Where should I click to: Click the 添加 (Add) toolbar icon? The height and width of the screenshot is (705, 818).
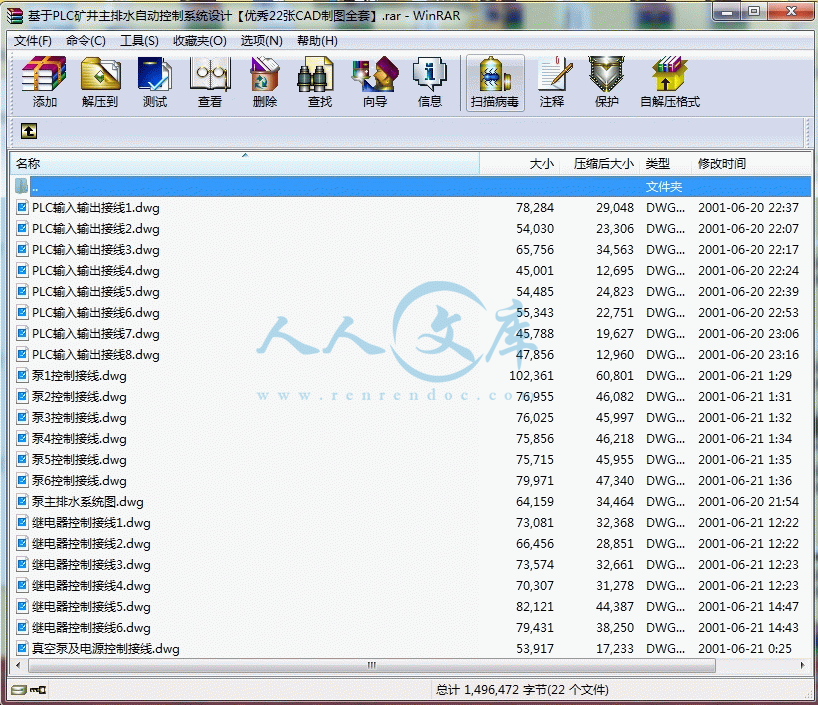pyautogui.click(x=44, y=82)
